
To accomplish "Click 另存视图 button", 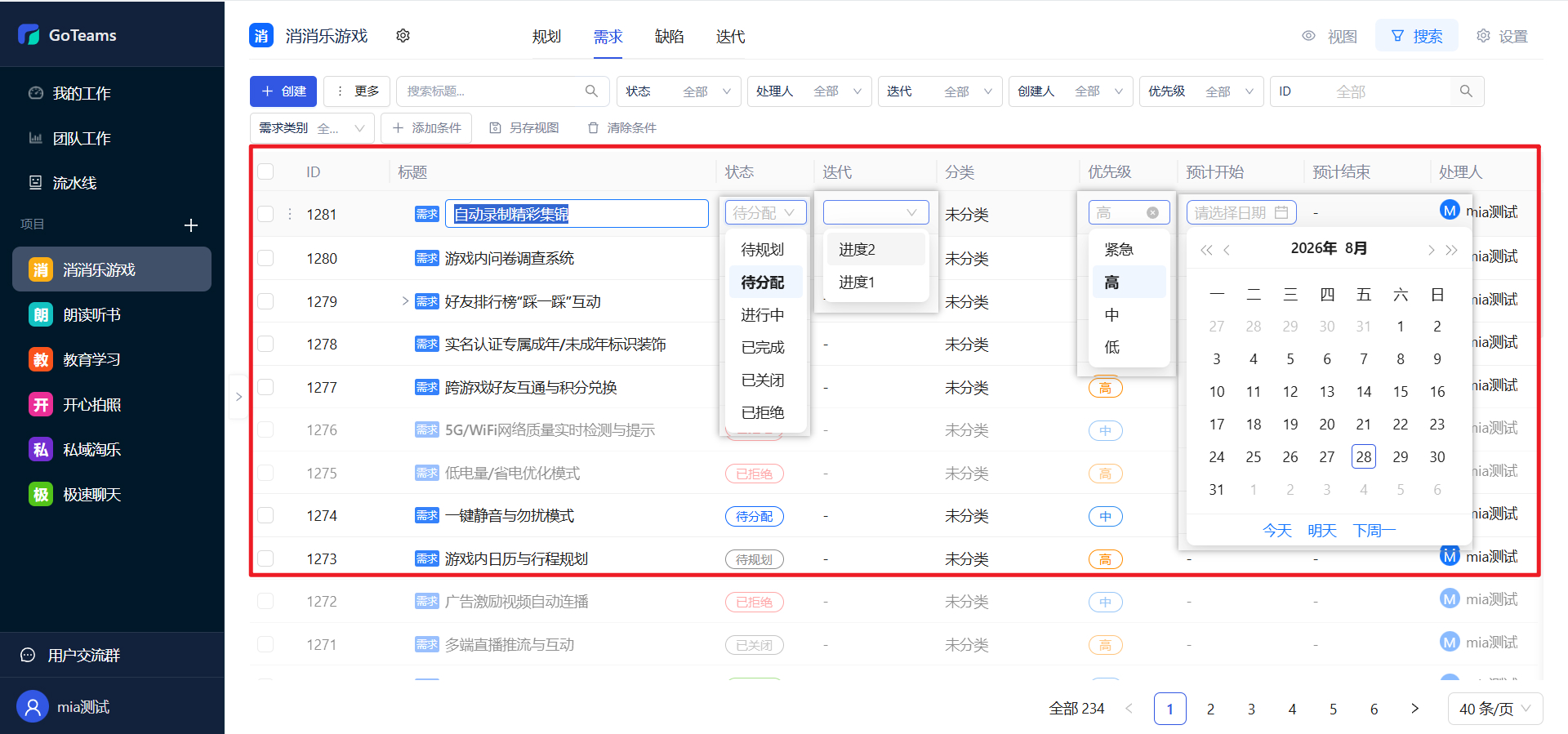I will click(x=523, y=128).
